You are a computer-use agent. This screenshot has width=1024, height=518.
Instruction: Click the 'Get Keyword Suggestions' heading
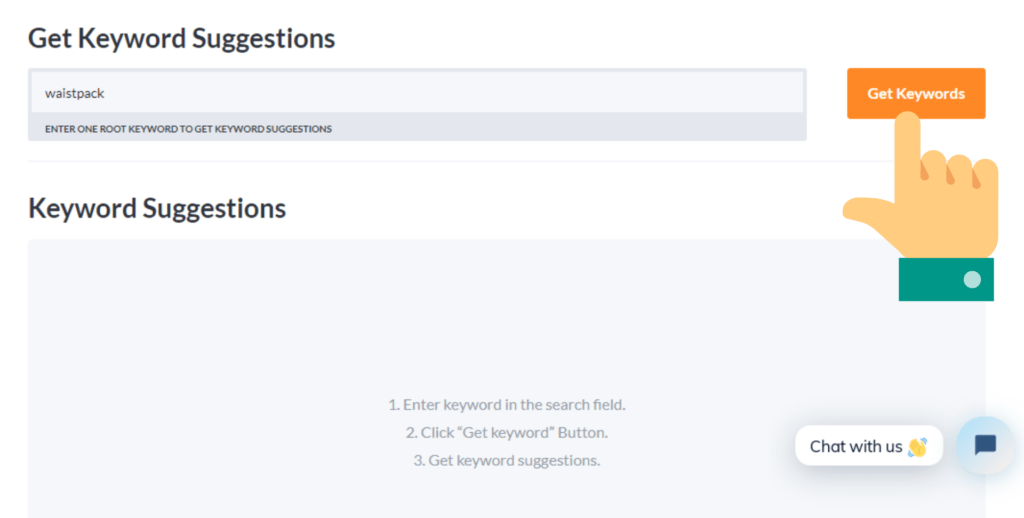(181, 38)
